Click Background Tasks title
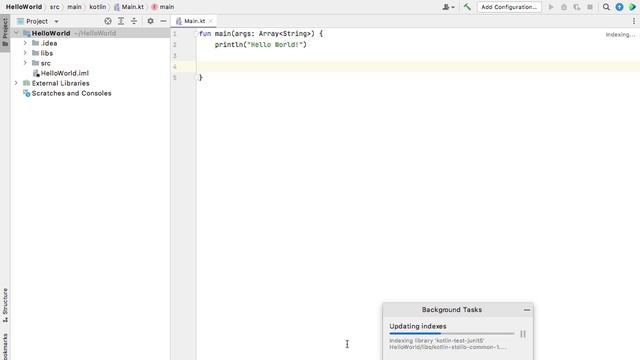This screenshot has width=640, height=360. click(452, 310)
